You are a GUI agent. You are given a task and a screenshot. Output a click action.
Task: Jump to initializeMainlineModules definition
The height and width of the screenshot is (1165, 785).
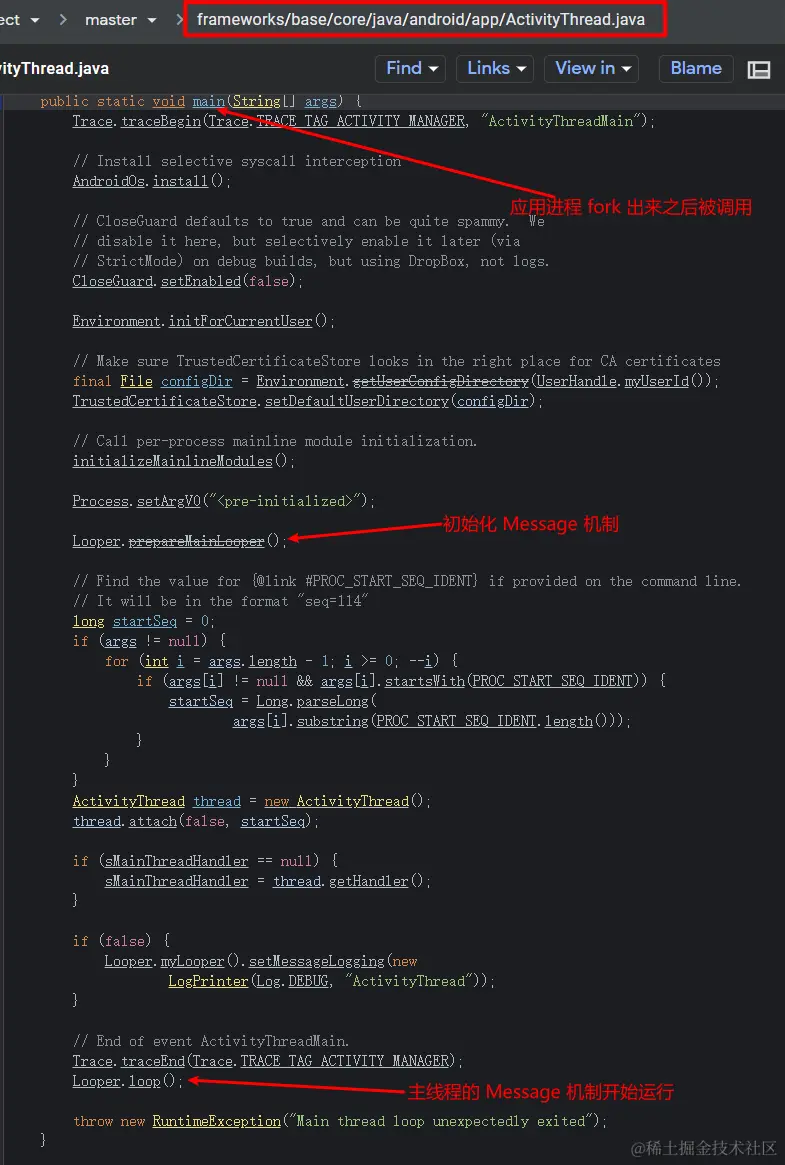coord(172,461)
